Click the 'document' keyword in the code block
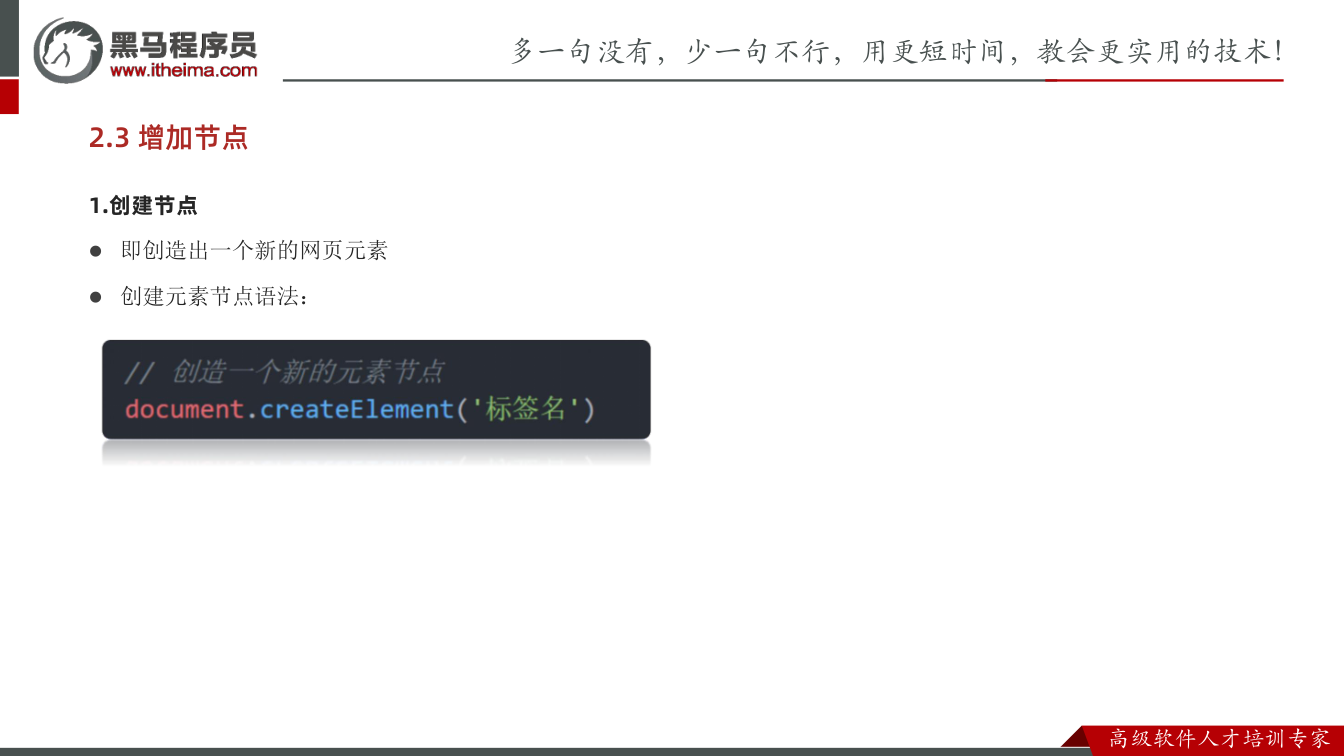The image size is (1344, 756). pyautogui.click(x=185, y=409)
